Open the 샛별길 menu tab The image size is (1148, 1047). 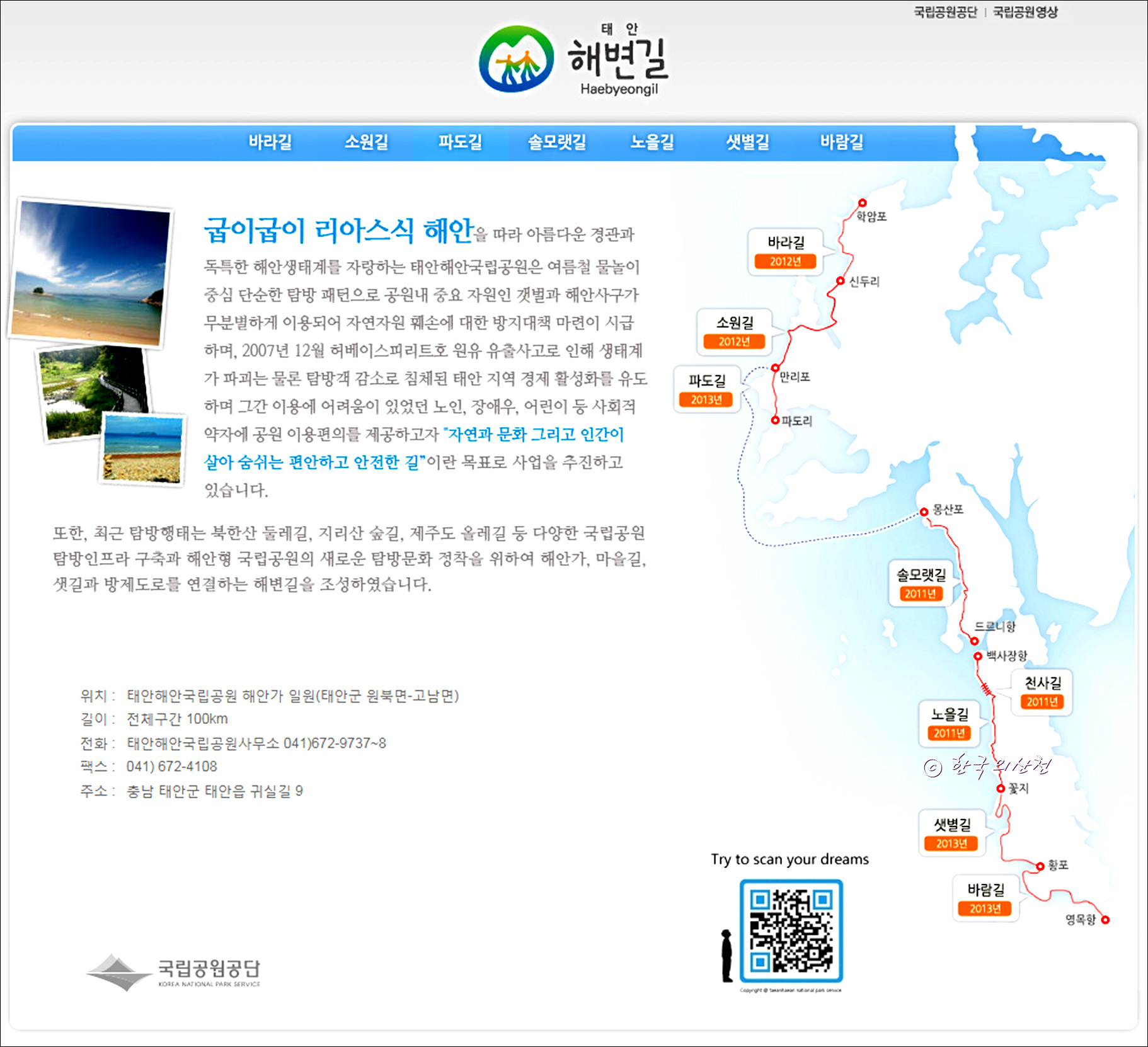click(748, 142)
